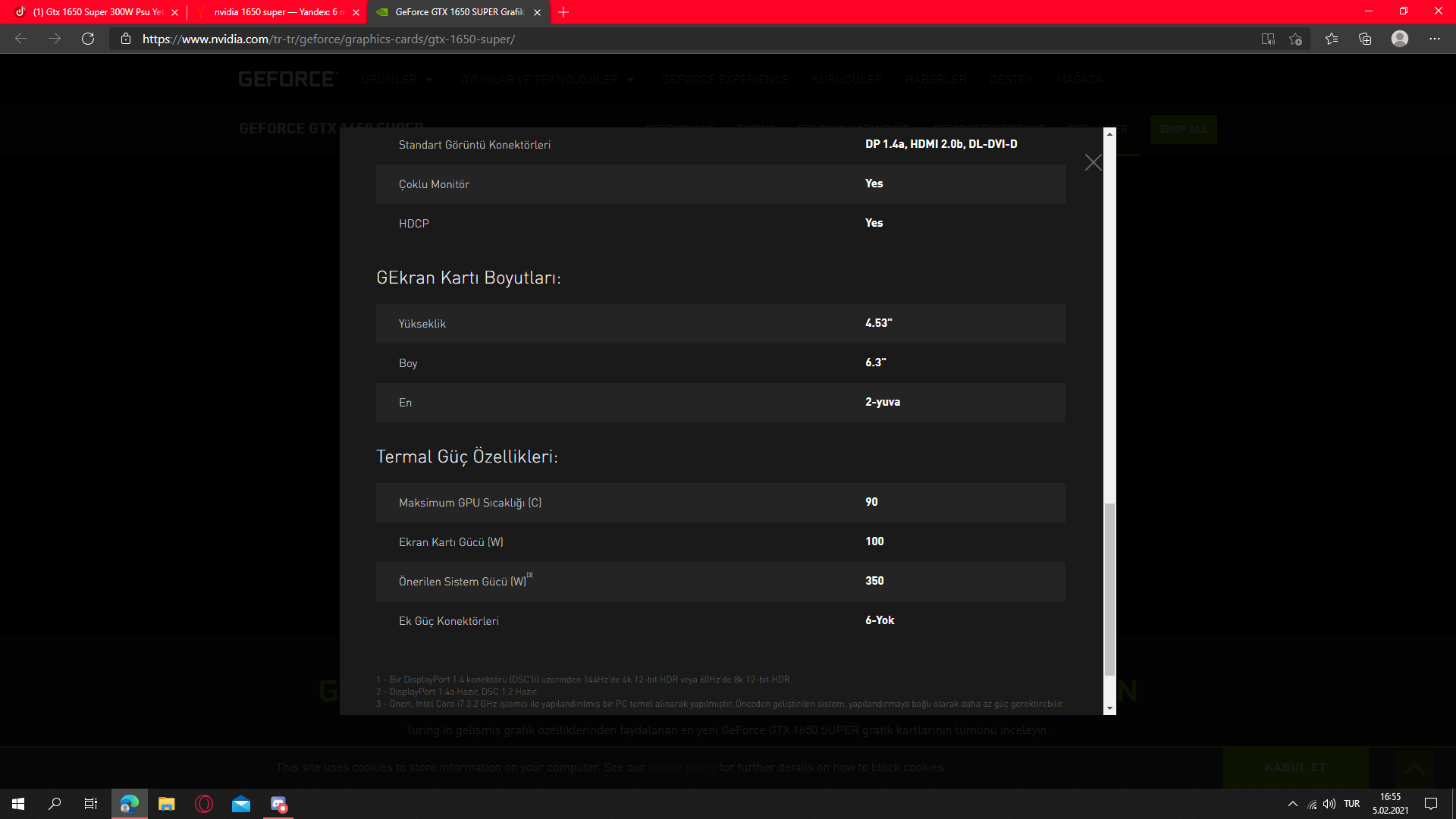
Task: Click the address bar URL field
Action: [682, 39]
